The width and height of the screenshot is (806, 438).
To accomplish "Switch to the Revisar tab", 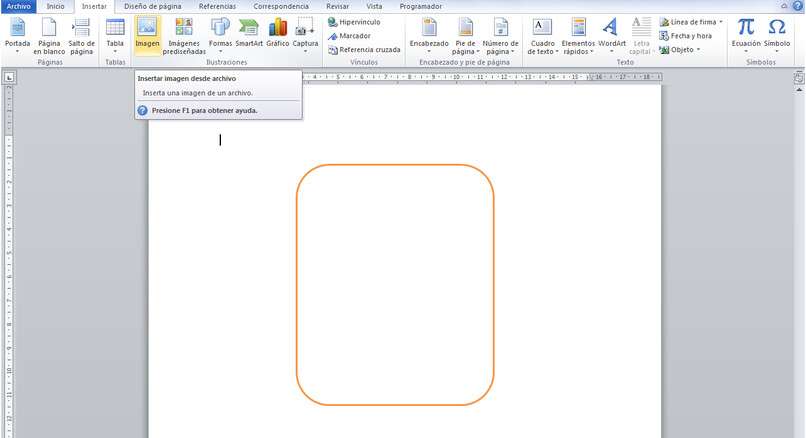I will tap(337, 7).
